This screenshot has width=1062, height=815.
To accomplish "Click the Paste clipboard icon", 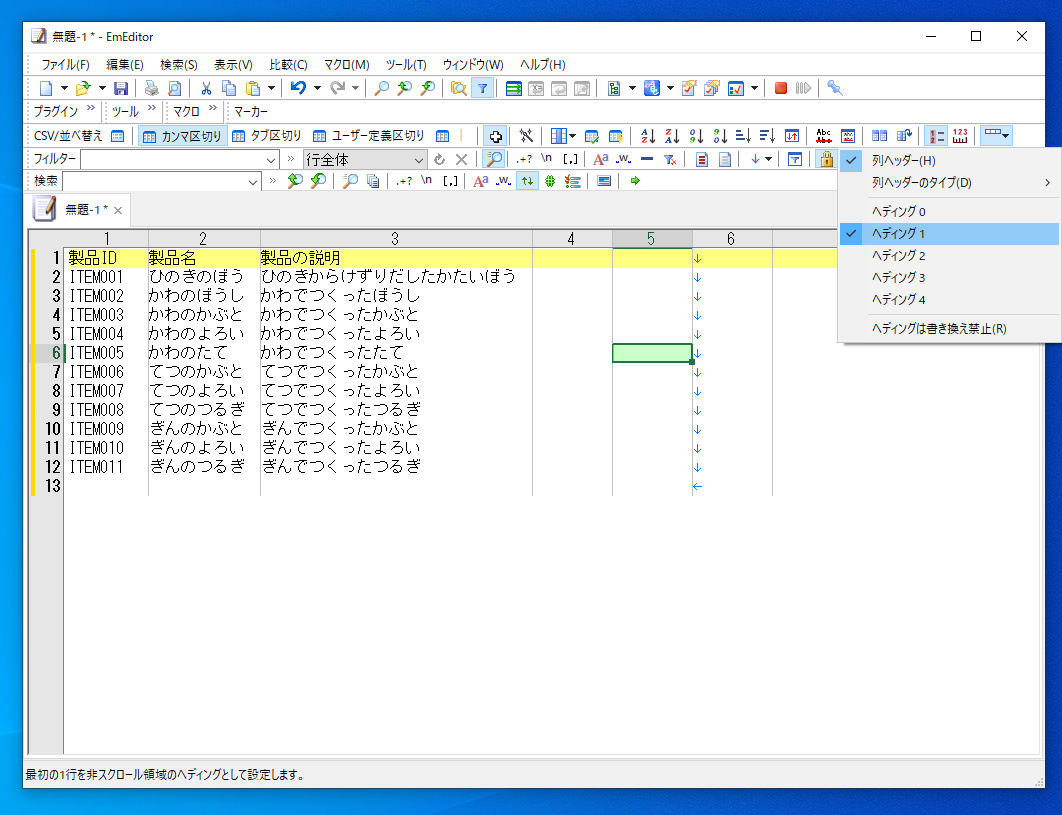I will (253, 89).
